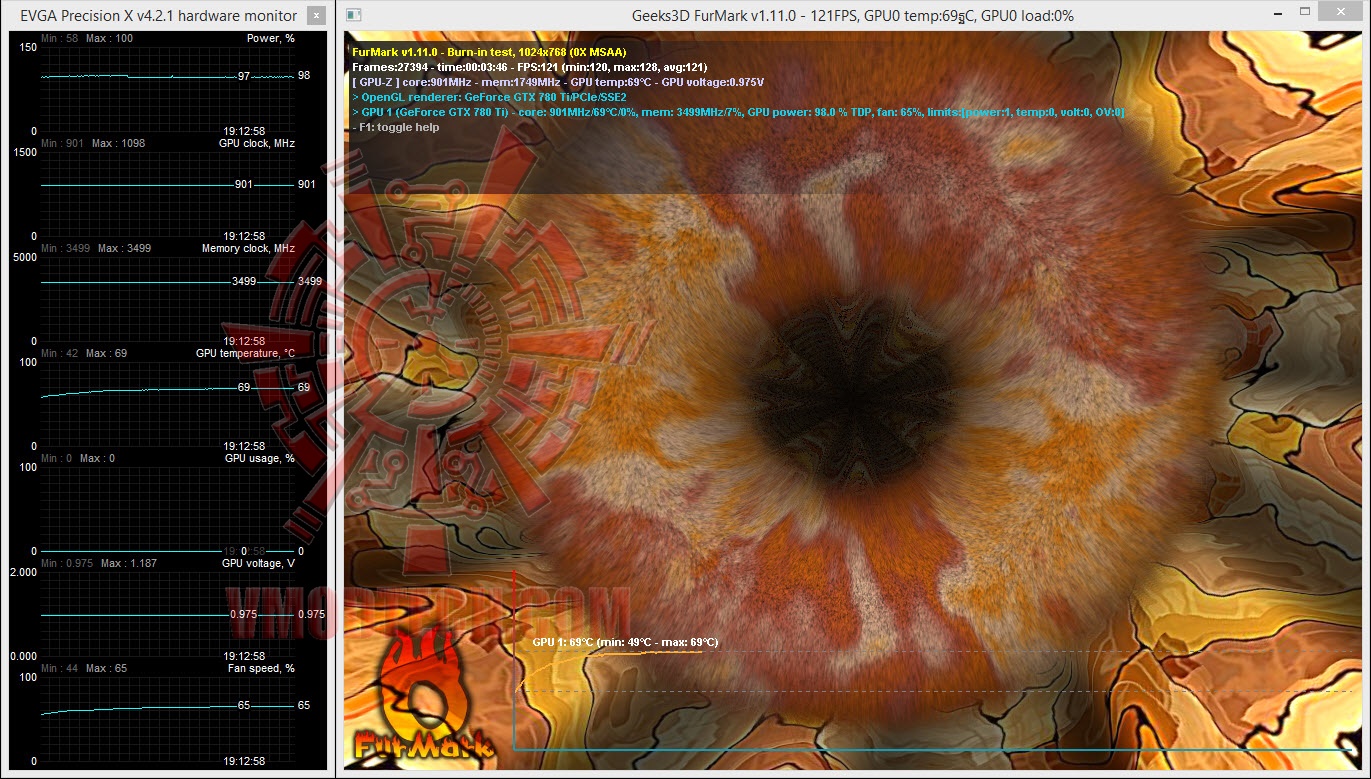The image size is (1371, 779).
Task: Click 'Min : 3499 Max : 3499' memory readout
Action: click(x=96, y=248)
